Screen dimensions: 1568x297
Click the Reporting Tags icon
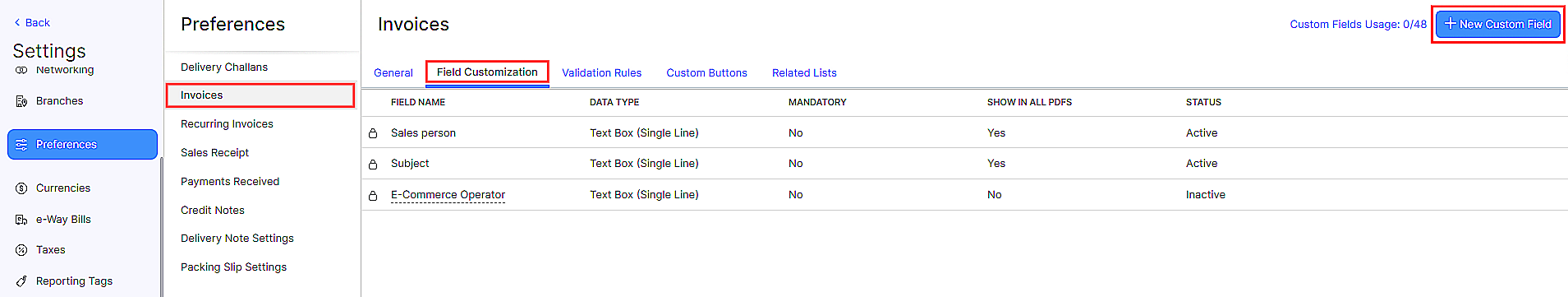coord(21,281)
